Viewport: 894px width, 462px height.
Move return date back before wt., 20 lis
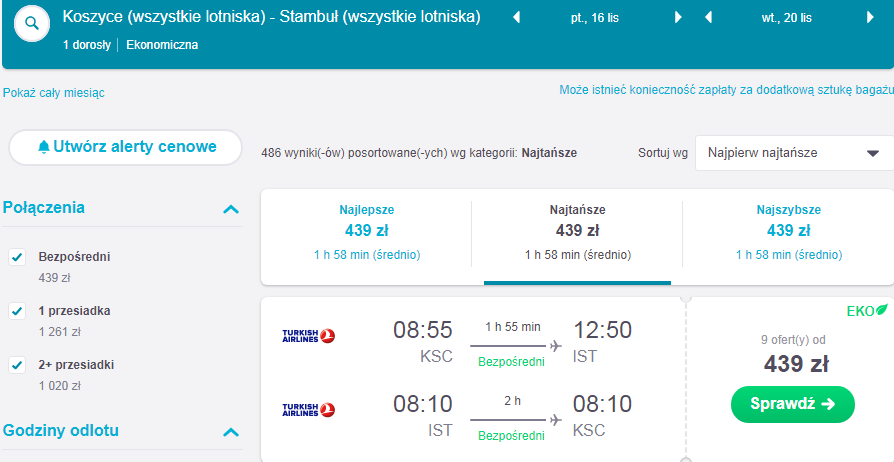[709, 18]
